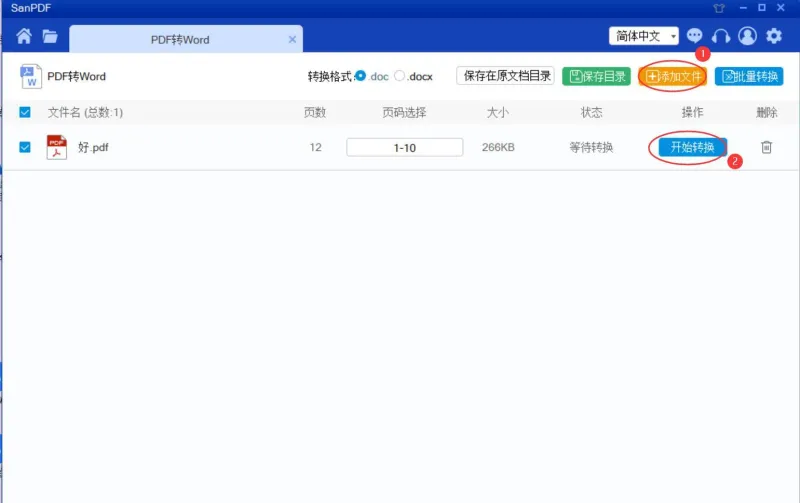Click the 批量转换 batch convert button

(x=749, y=77)
